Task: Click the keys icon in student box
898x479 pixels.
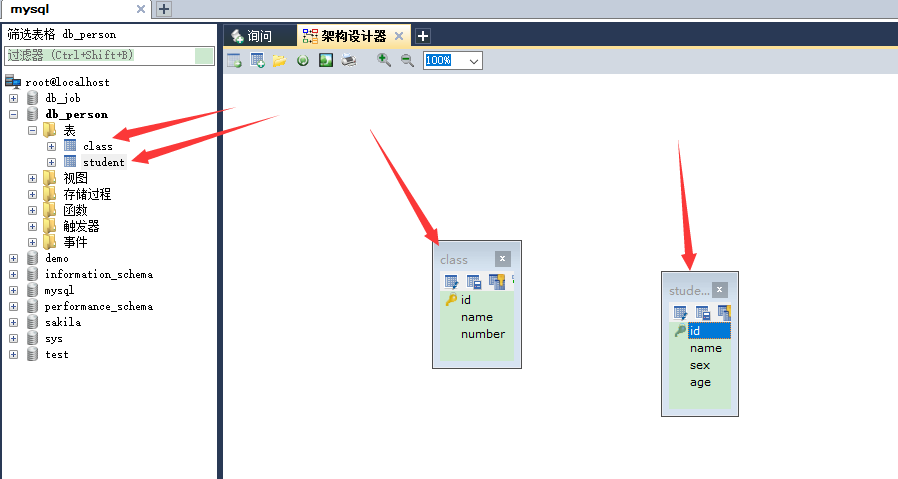Action: click(x=724, y=312)
